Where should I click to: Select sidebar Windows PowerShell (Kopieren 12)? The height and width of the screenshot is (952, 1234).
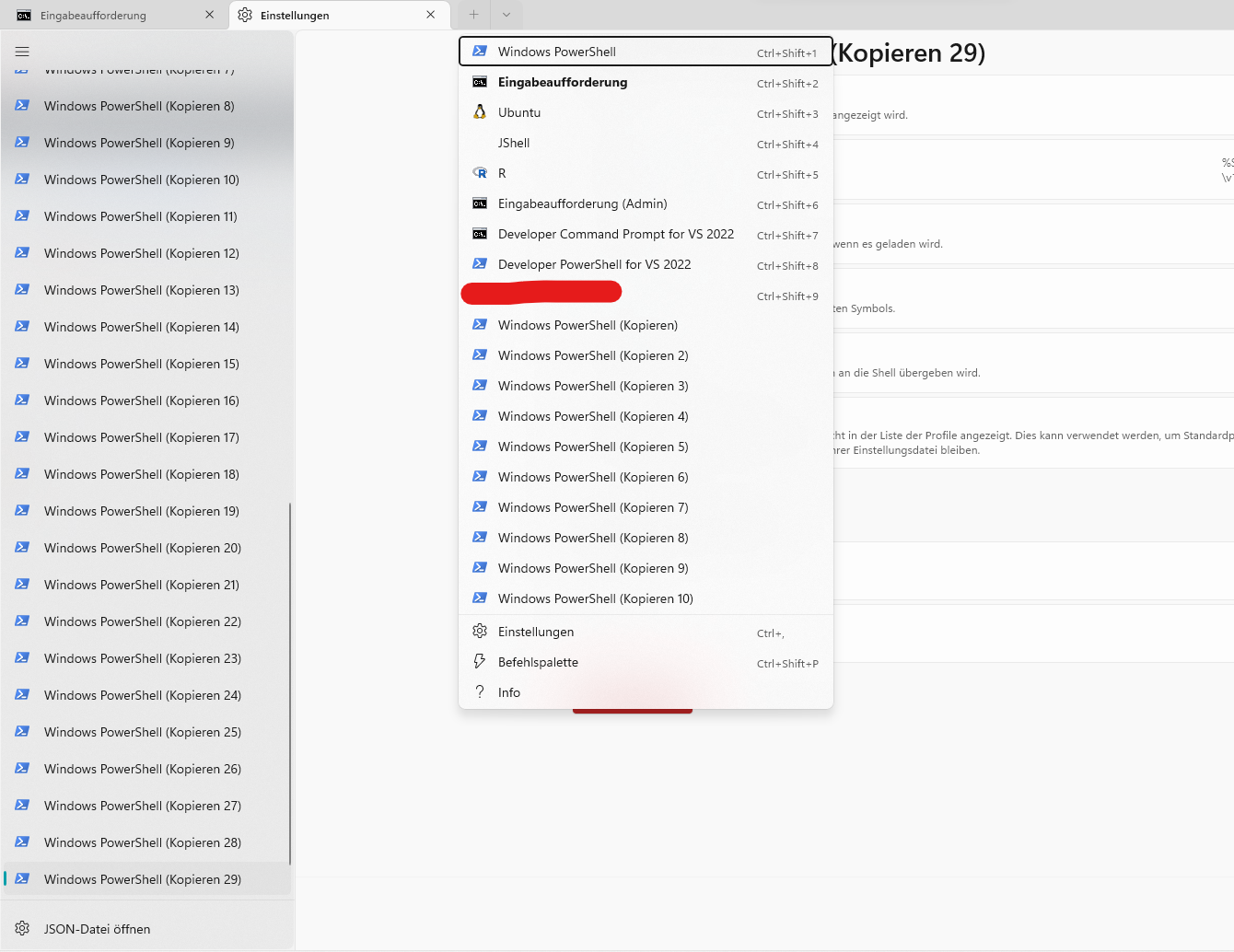coord(147,253)
